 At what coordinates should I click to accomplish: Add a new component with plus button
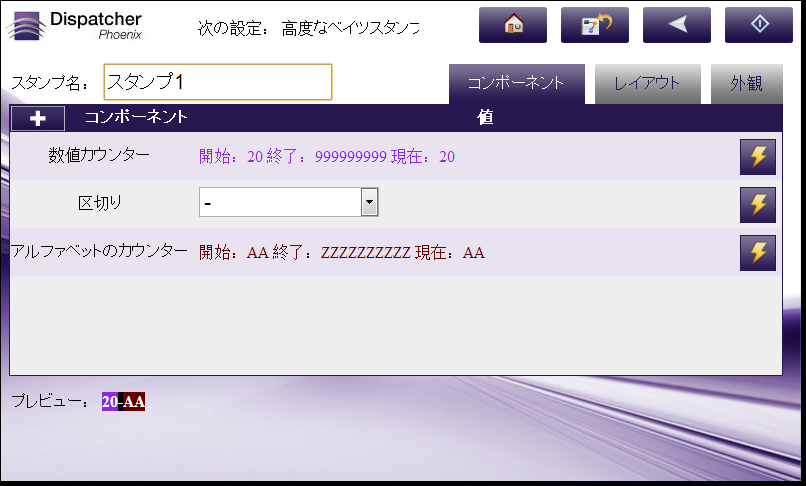point(38,118)
